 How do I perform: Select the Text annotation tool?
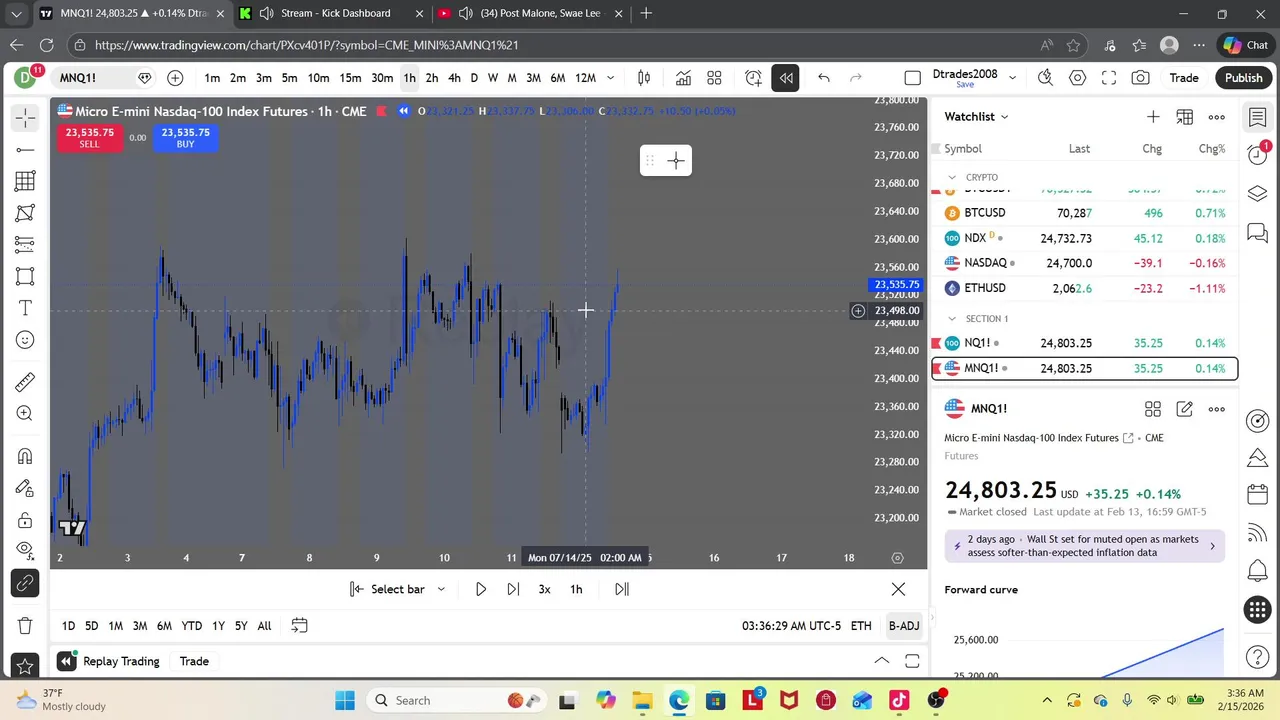coord(25,309)
